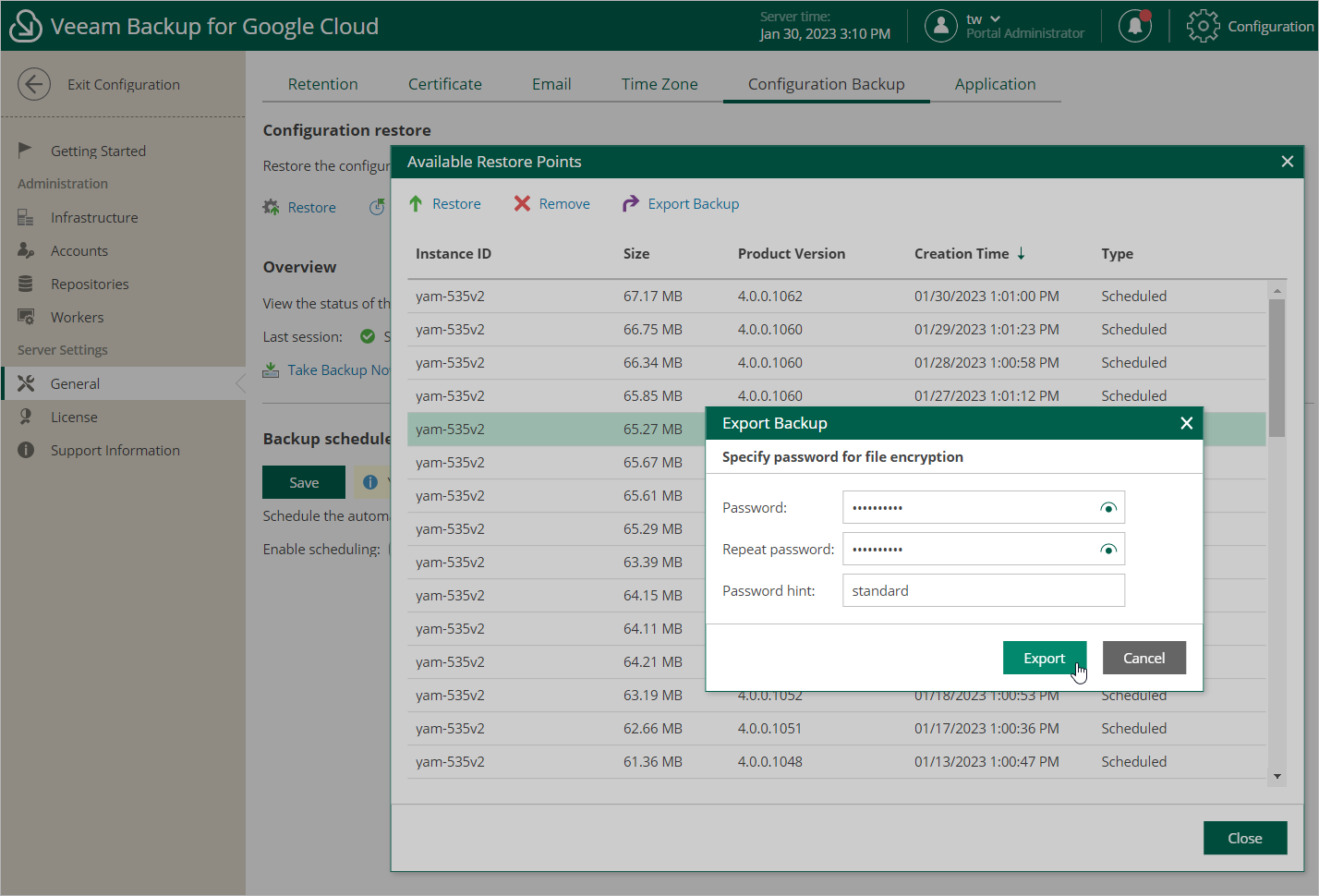Cancel the Export Backup dialog
1319x896 pixels.
[1144, 658]
